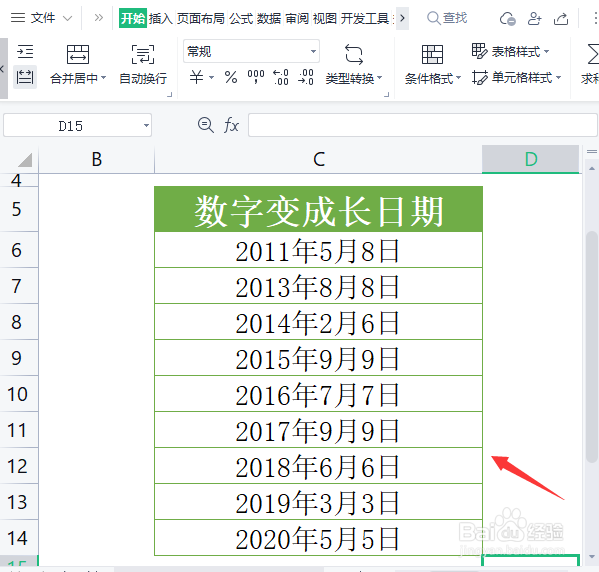Show more ribbon tabs arrow

402,18
